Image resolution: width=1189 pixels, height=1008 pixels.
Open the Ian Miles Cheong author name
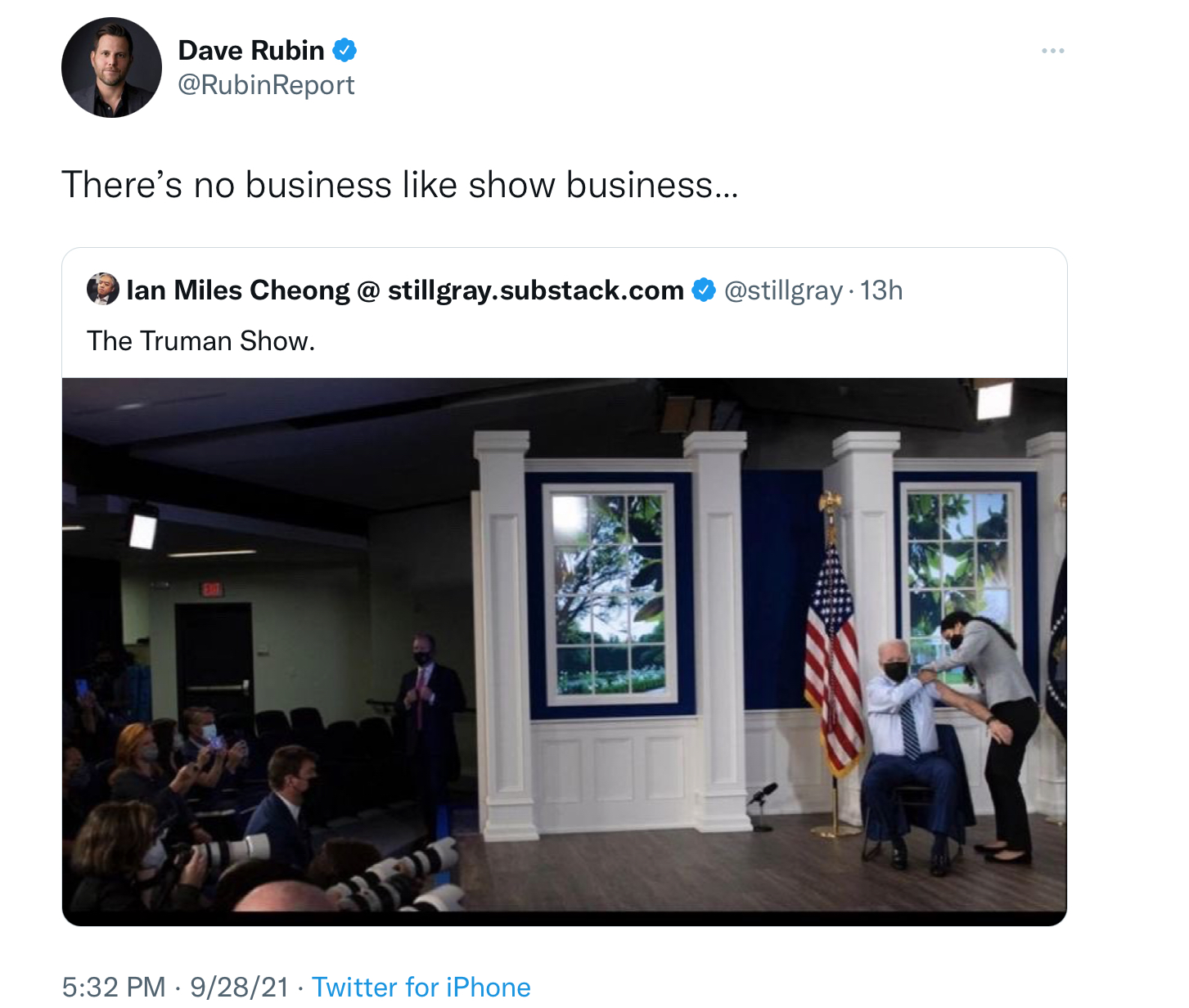(x=405, y=290)
